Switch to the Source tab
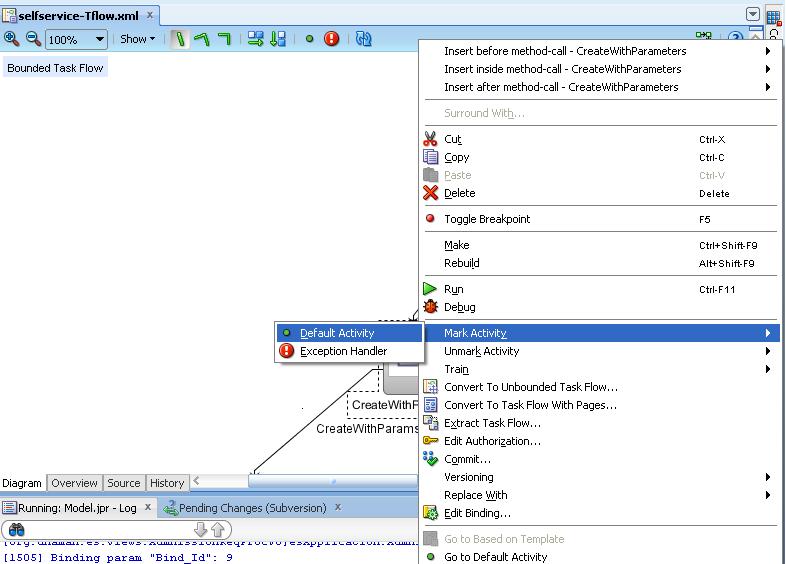Viewport: 786px width, 564px height. click(x=124, y=483)
